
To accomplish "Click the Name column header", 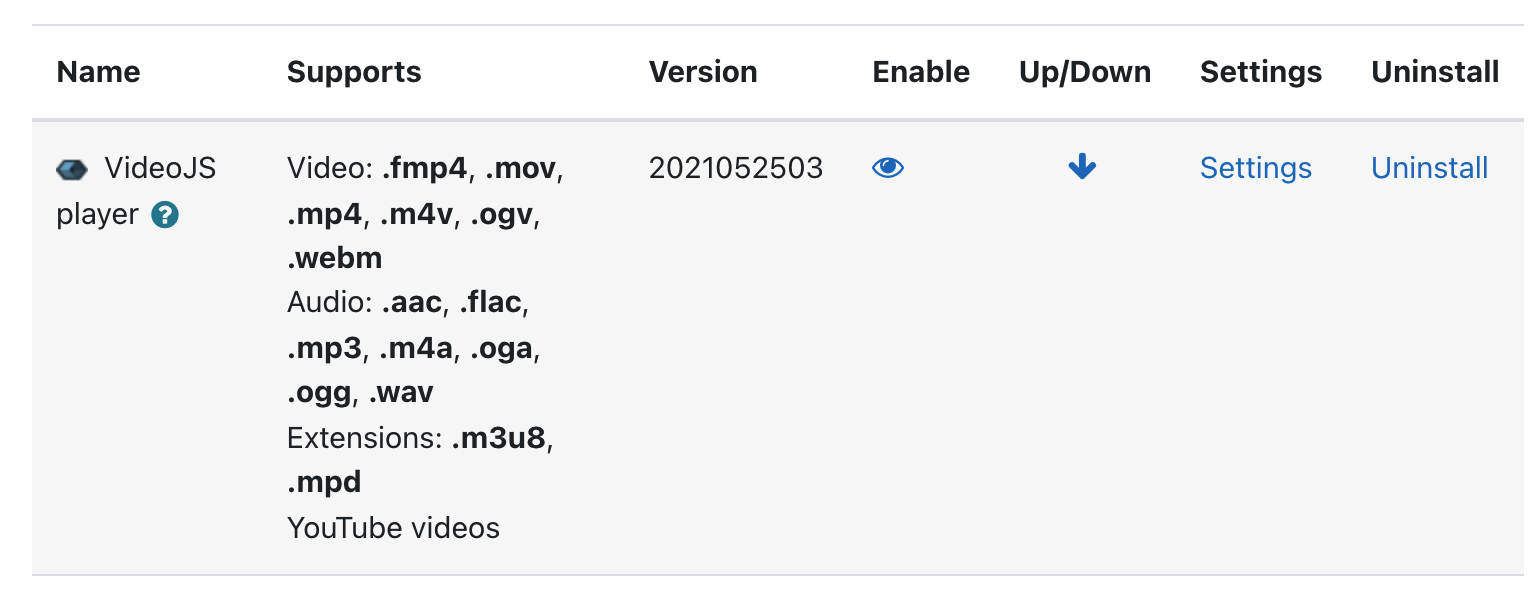I will (98, 72).
